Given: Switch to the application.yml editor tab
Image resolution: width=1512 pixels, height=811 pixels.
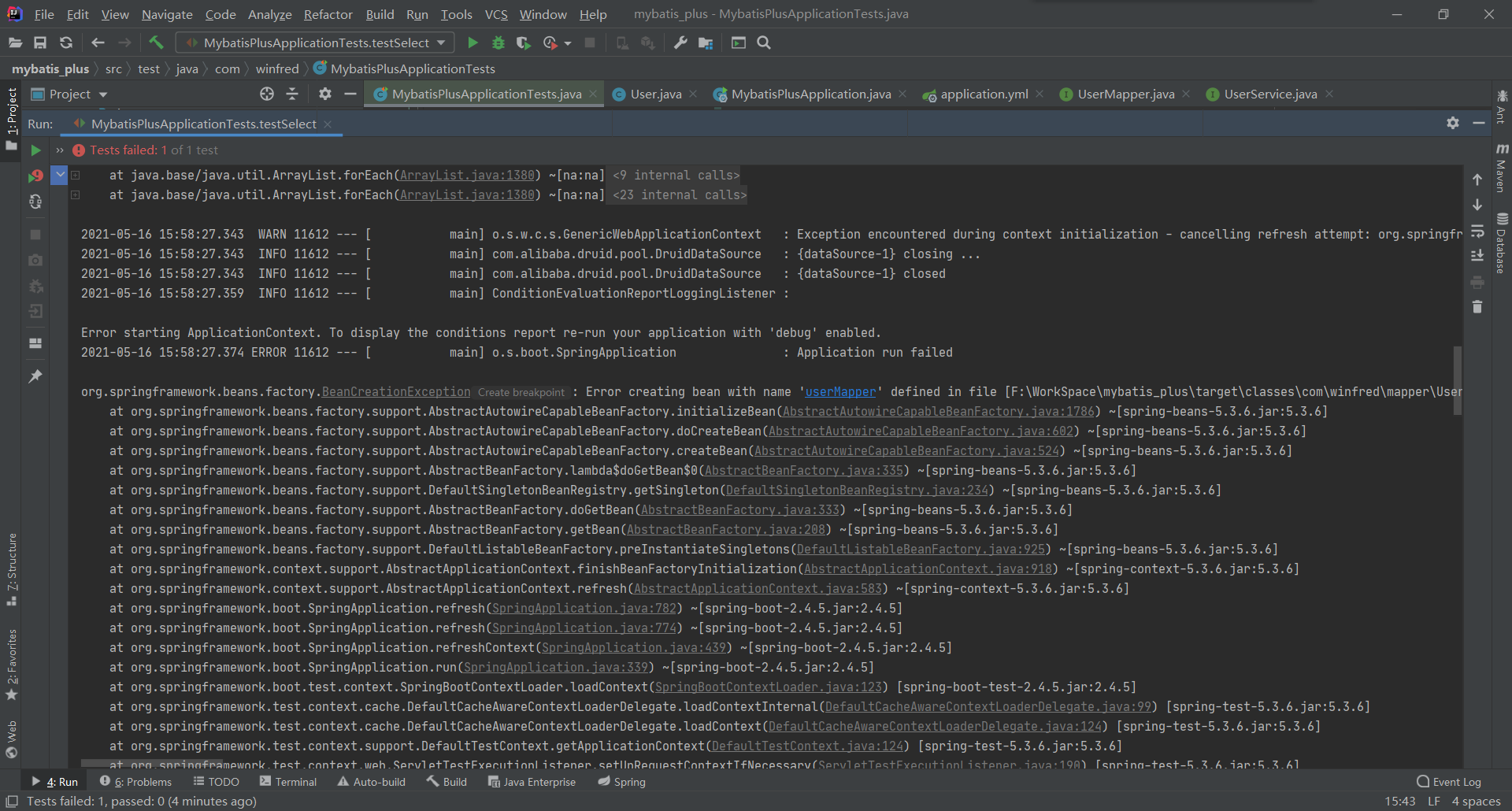Looking at the screenshot, I should point(984,94).
